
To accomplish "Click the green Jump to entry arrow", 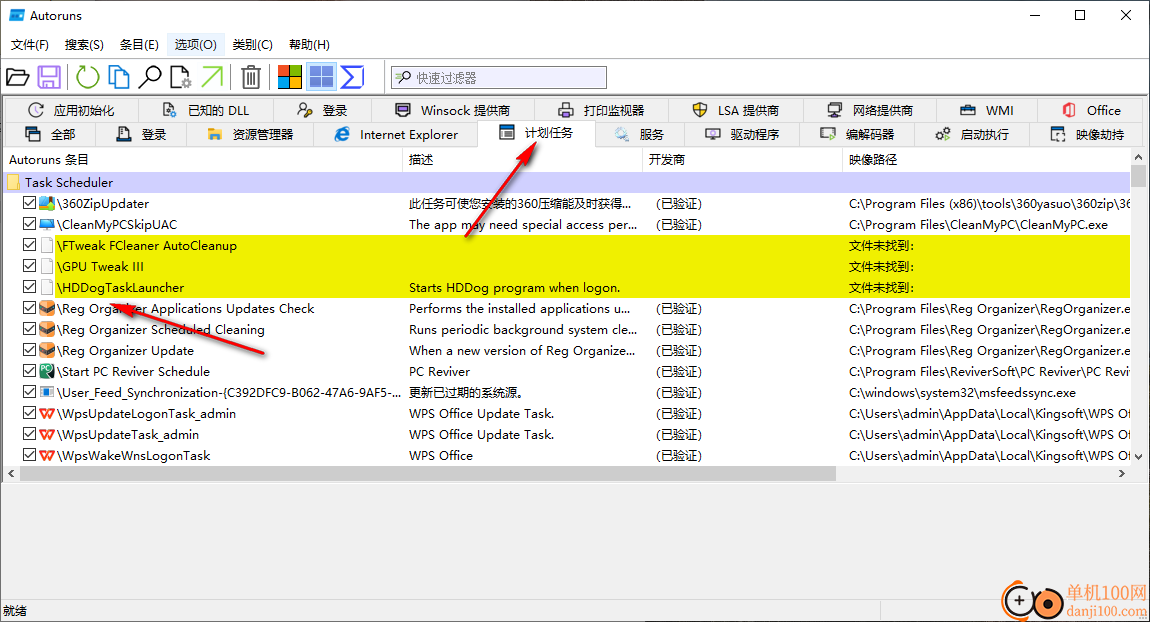I will point(212,77).
